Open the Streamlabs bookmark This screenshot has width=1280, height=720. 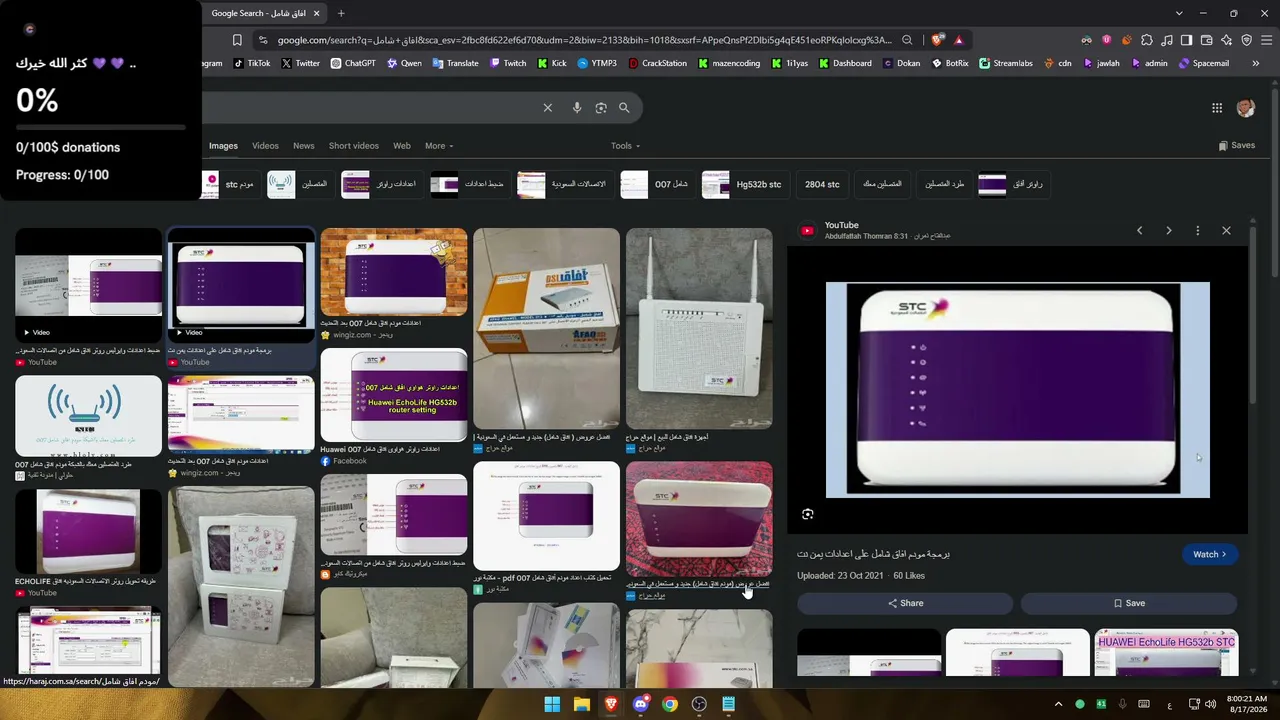point(1006,63)
